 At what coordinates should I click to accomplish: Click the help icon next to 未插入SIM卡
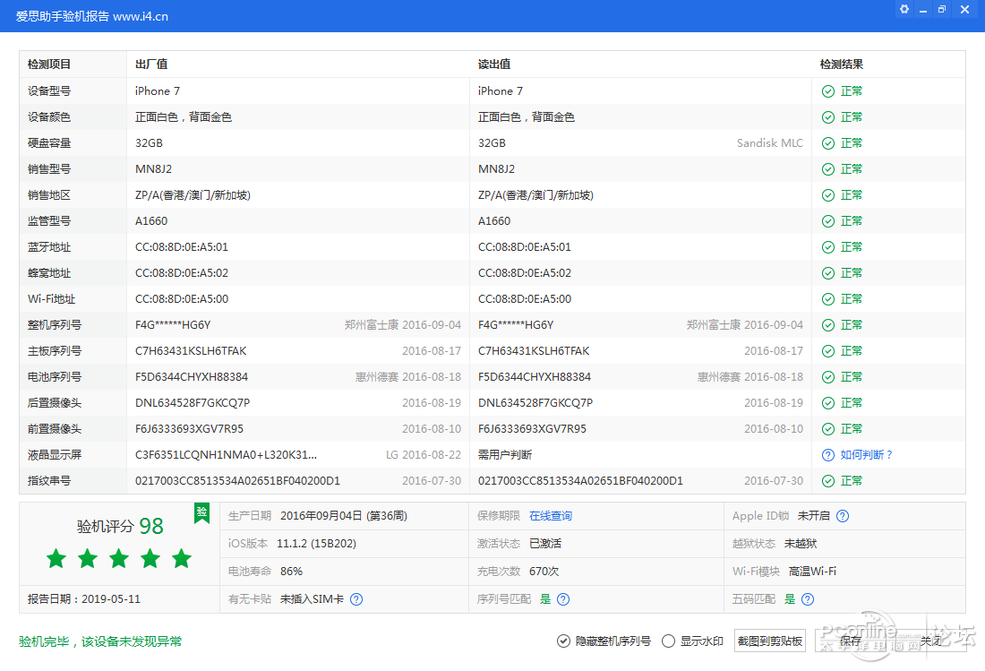pyautogui.click(x=356, y=599)
